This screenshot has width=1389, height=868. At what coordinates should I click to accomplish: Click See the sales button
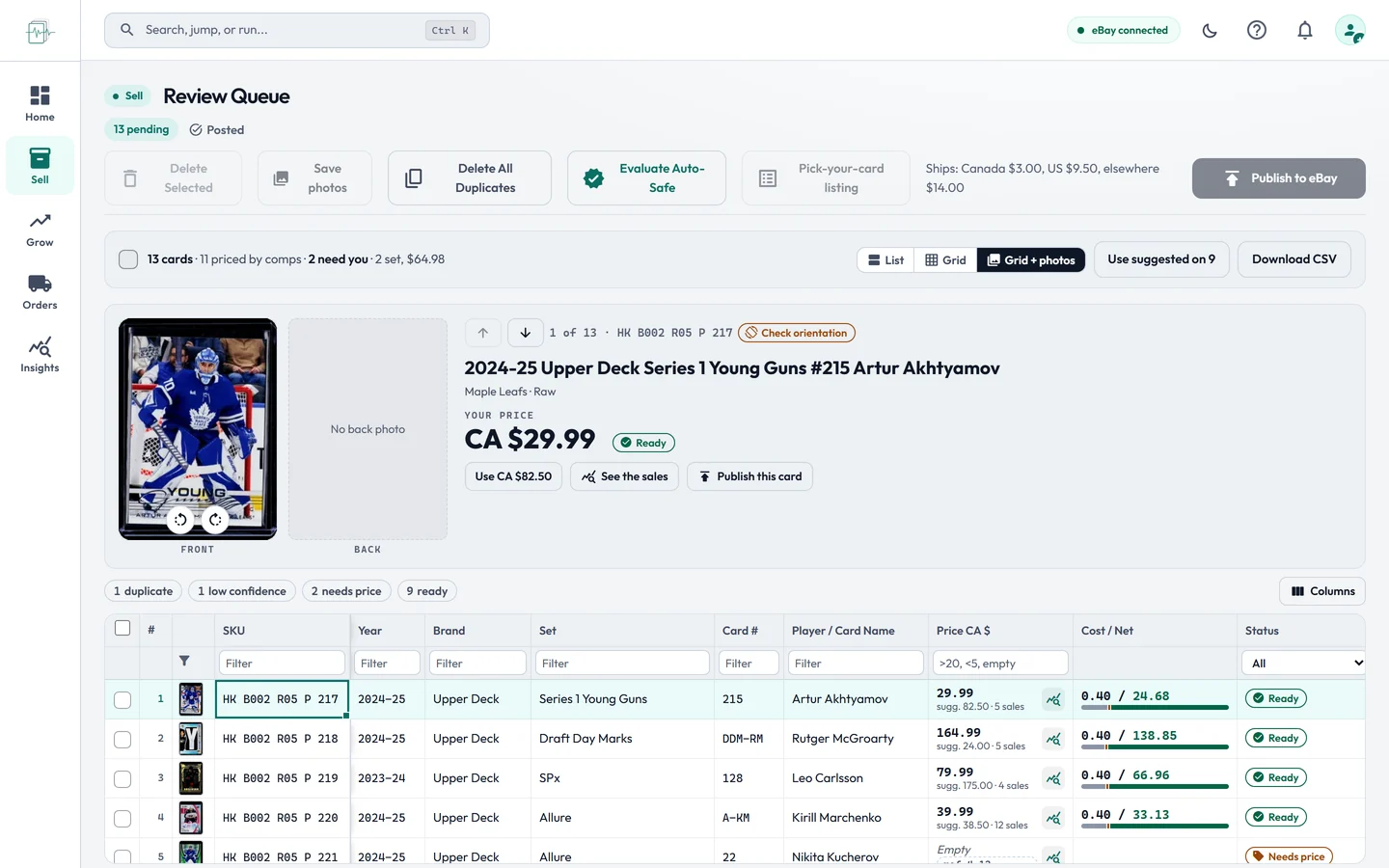(624, 476)
